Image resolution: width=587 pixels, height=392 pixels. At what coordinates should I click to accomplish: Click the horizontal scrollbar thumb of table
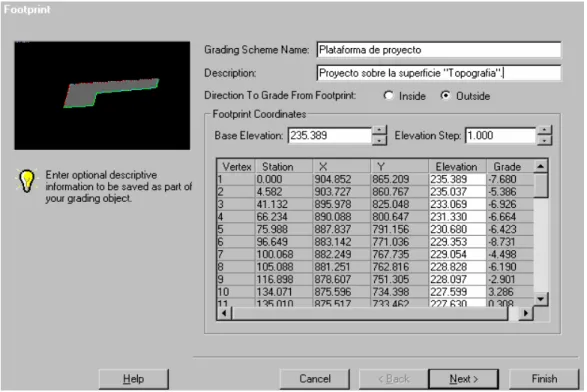tap(370, 313)
